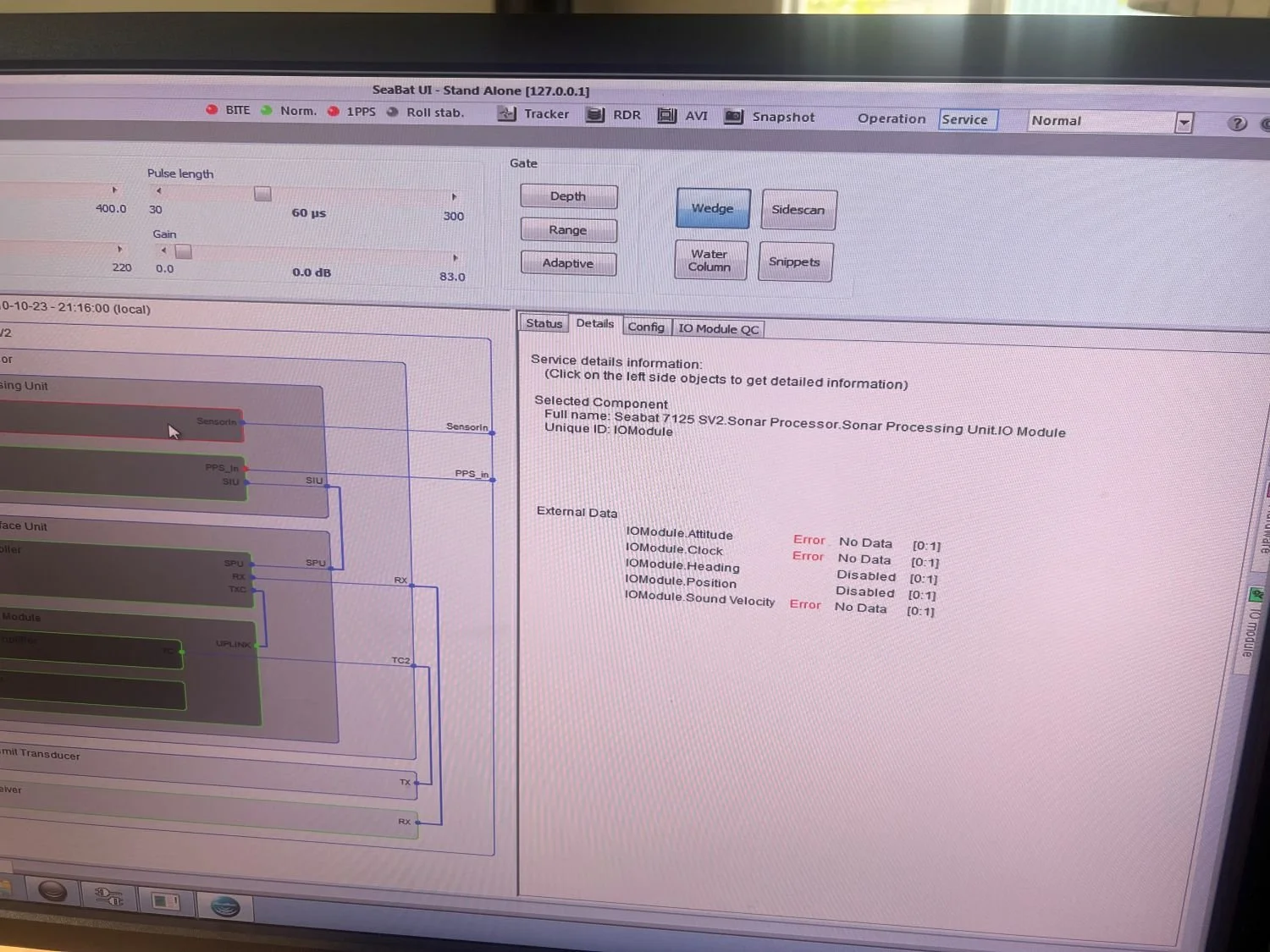Open the Details tab
The width and height of the screenshot is (1270, 952).
pos(594,323)
